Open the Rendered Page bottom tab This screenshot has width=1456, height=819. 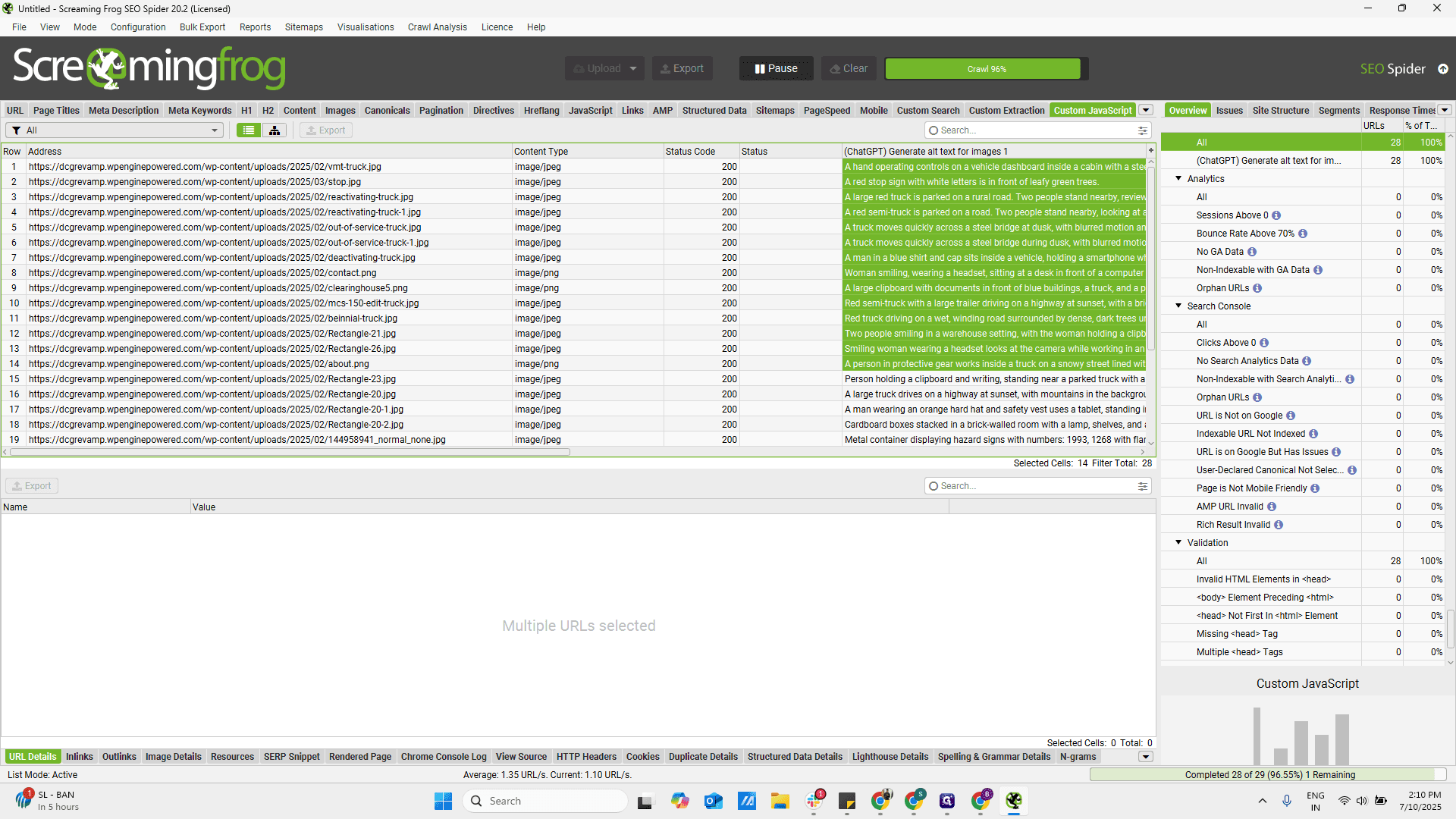(x=360, y=757)
